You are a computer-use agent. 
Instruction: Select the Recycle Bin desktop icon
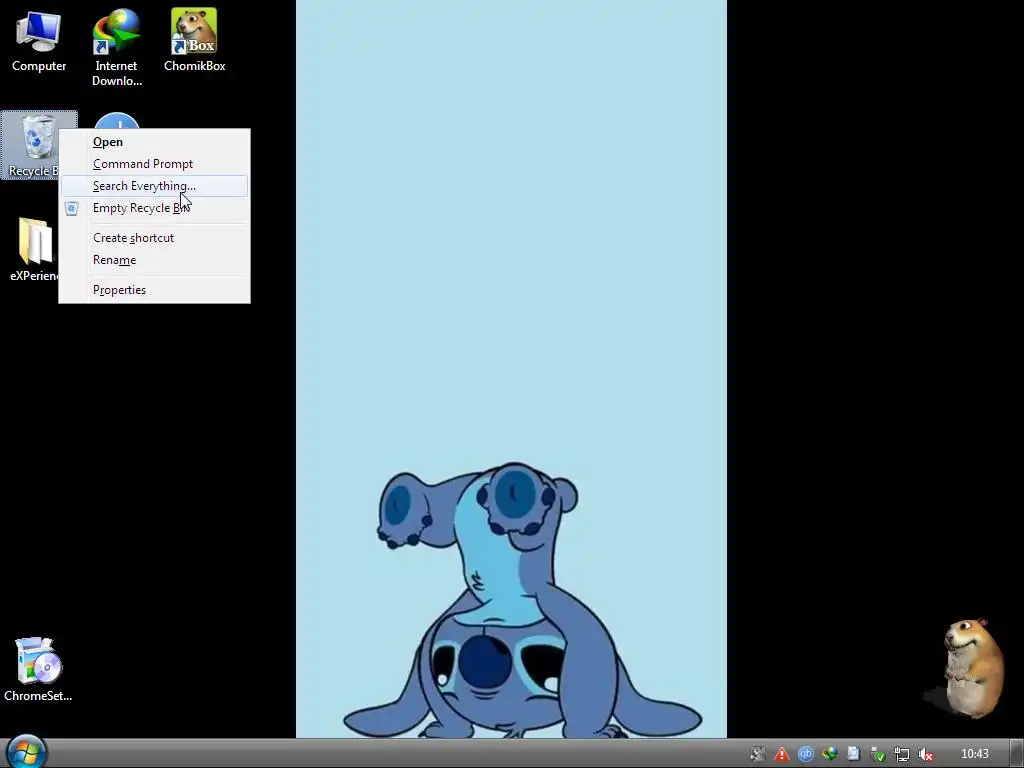(x=31, y=145)
